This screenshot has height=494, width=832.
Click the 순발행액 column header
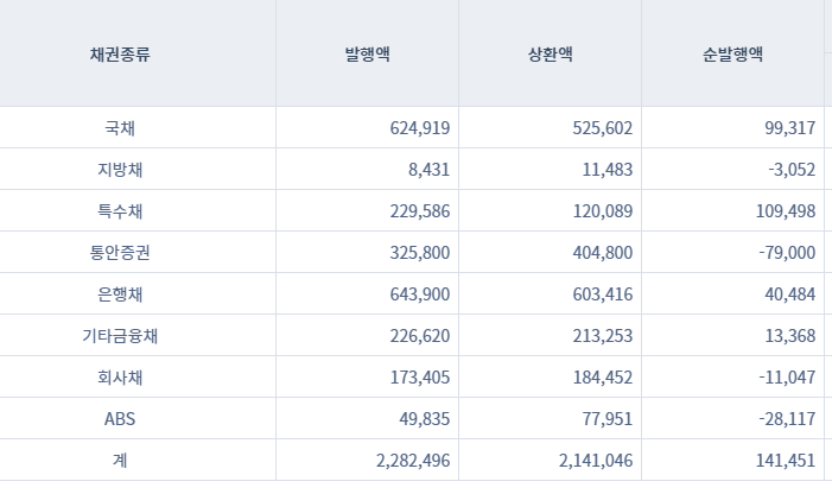(732, 54)
